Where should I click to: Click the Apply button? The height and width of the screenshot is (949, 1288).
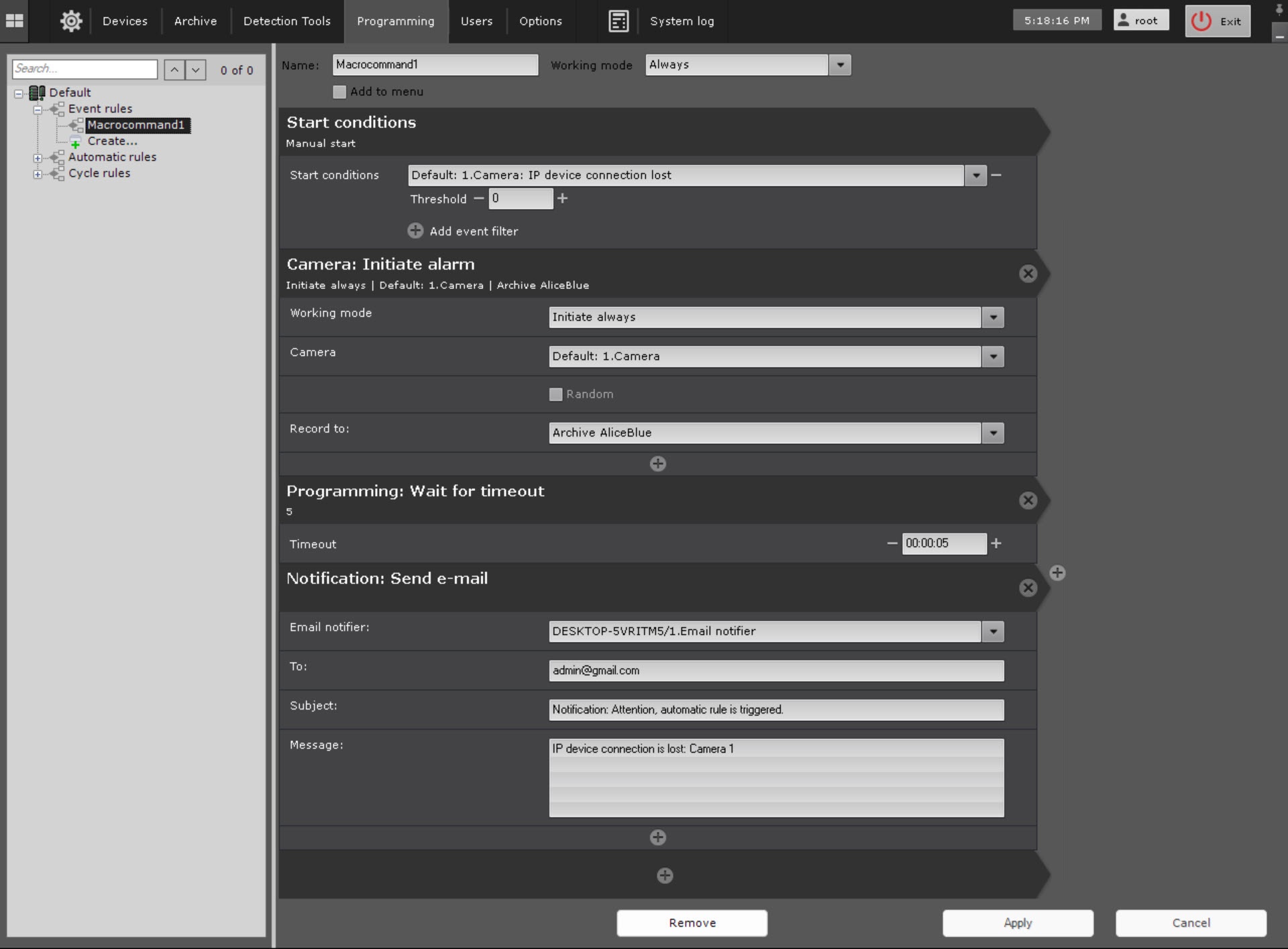pyautogui.click(x=1017, y=923)
